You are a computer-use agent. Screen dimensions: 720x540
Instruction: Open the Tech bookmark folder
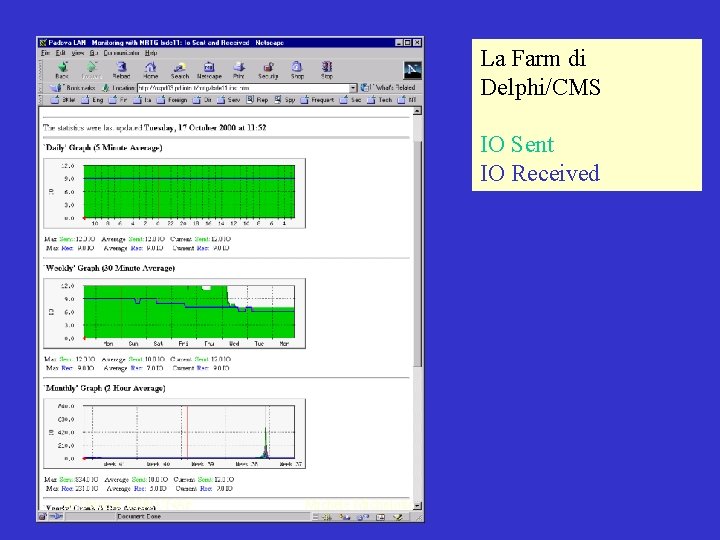click(380, 100)
